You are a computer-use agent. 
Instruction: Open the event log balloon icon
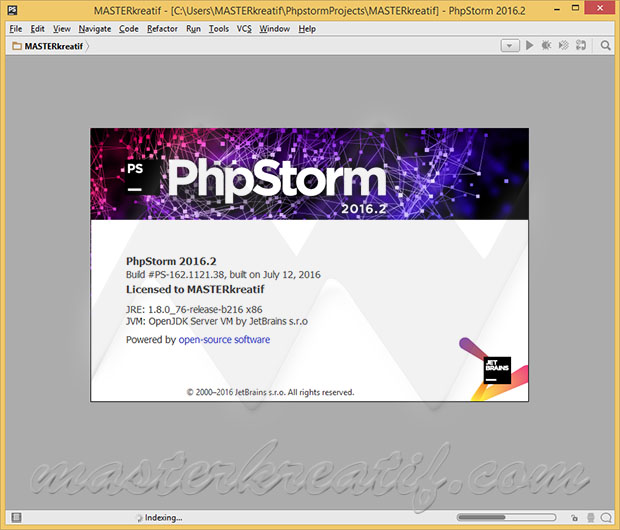click(x=606, y=517)
